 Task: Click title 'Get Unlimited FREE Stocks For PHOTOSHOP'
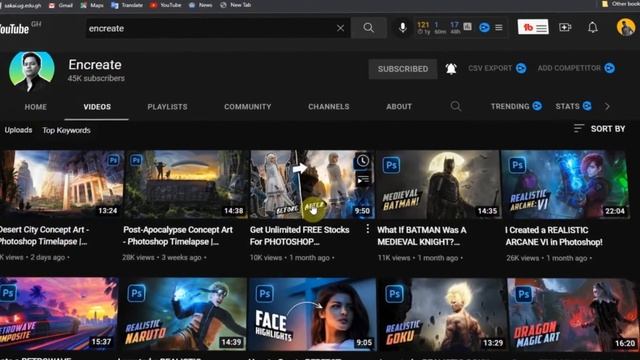click(300, 236)
